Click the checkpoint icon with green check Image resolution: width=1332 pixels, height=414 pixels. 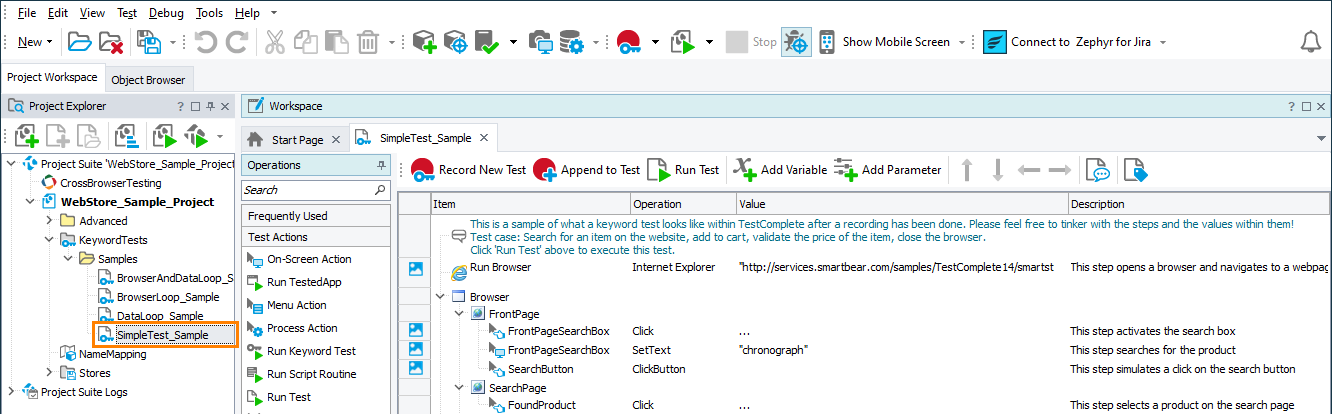pos(487,42)
